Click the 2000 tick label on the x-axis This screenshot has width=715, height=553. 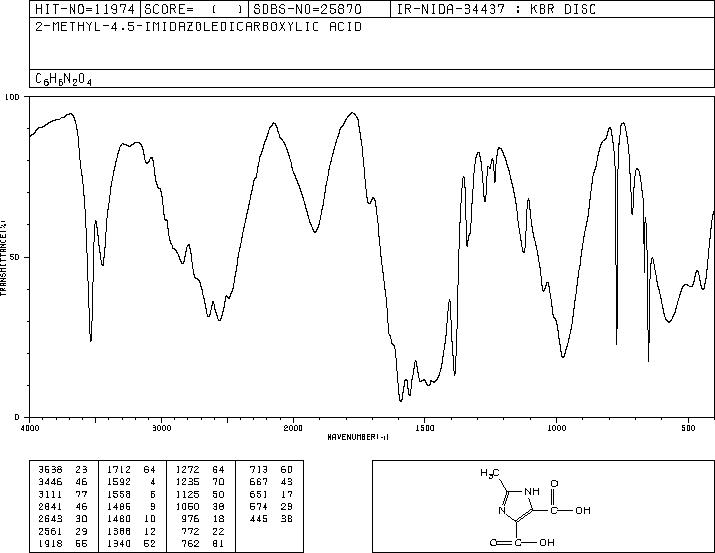293,428
